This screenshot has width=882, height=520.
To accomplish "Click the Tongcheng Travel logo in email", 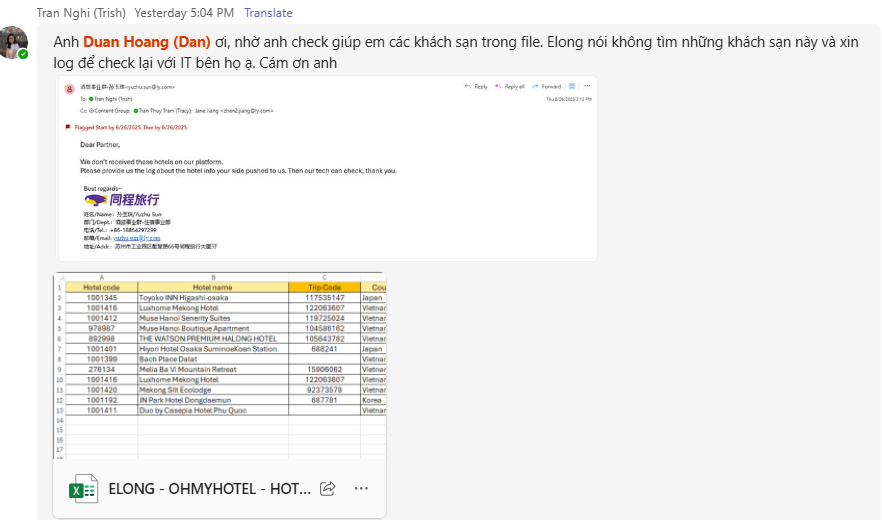I will click(x=122, y=200).
